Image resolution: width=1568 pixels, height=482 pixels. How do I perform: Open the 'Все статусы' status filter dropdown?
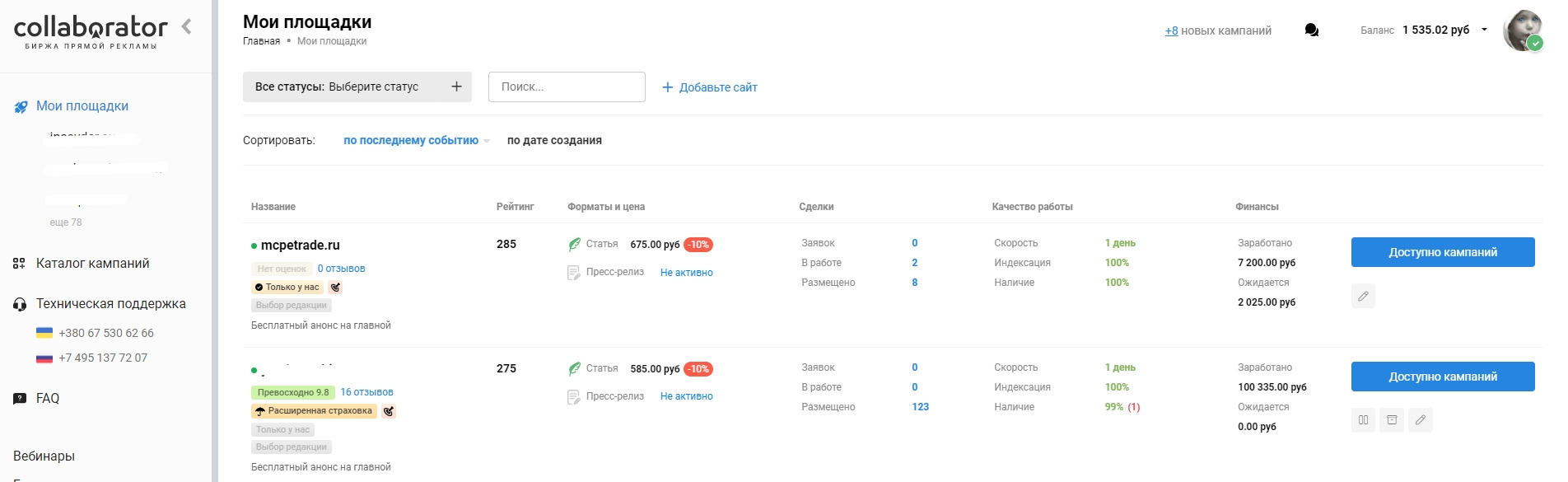click(357, 87)
